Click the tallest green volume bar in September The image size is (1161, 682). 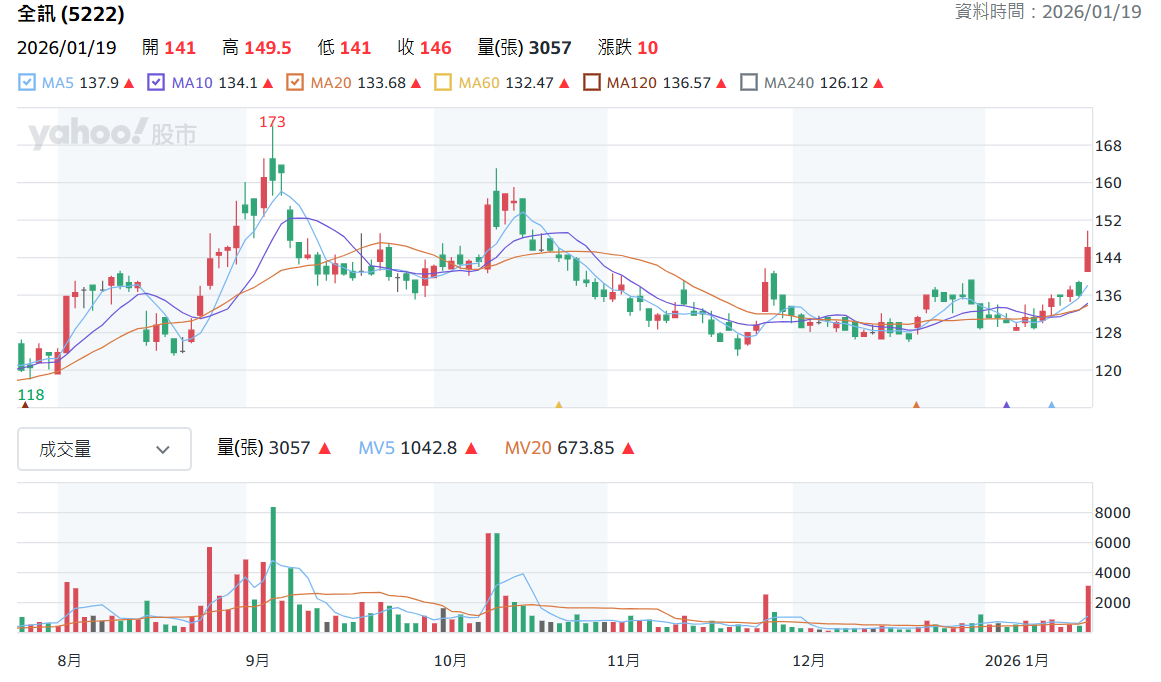pos(273,569)
